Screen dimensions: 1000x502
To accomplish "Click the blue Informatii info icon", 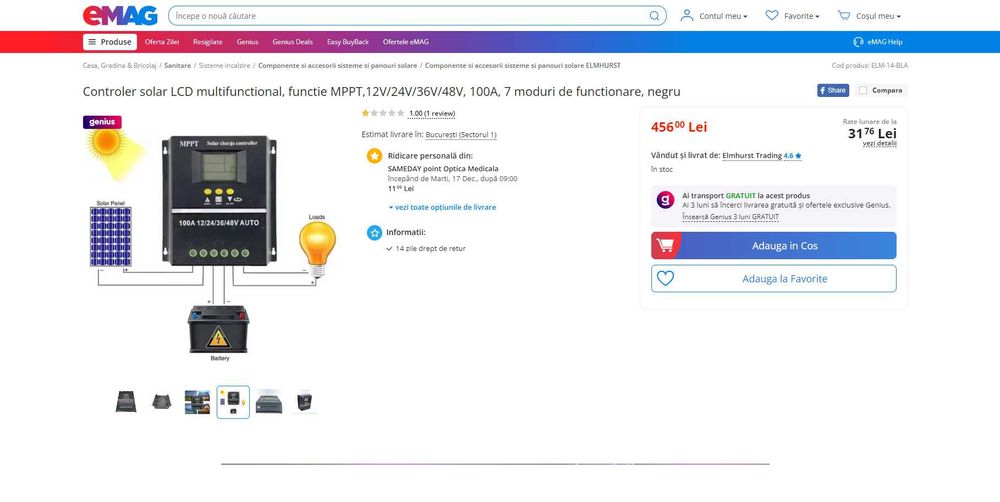I will click(x=374, y=233).
